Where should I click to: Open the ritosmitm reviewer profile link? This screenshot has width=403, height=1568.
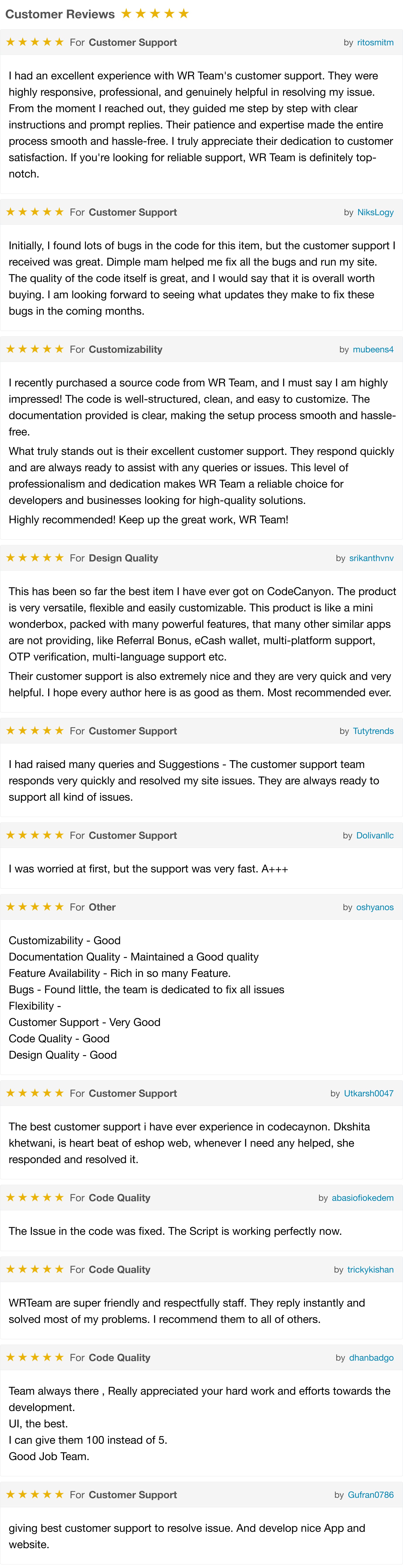375,43
